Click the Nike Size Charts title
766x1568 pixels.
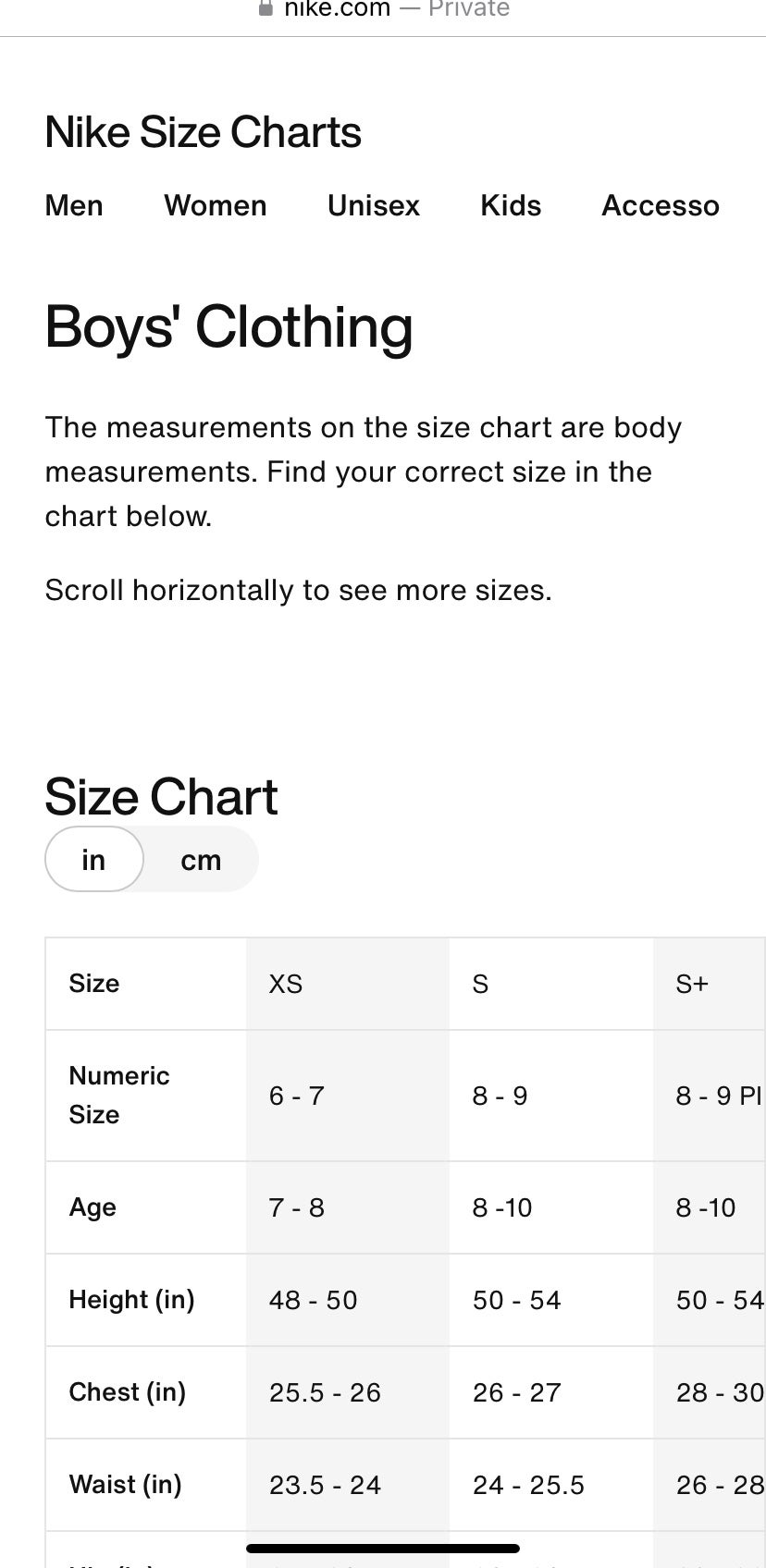point(203,132)
